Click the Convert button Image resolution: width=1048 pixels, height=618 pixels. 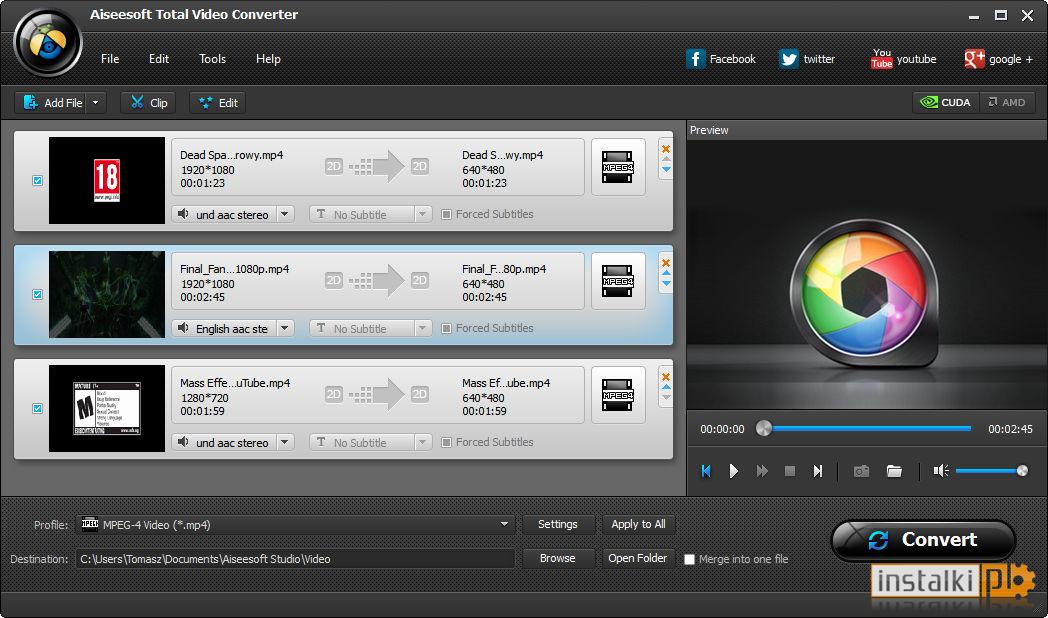point(924,540)
